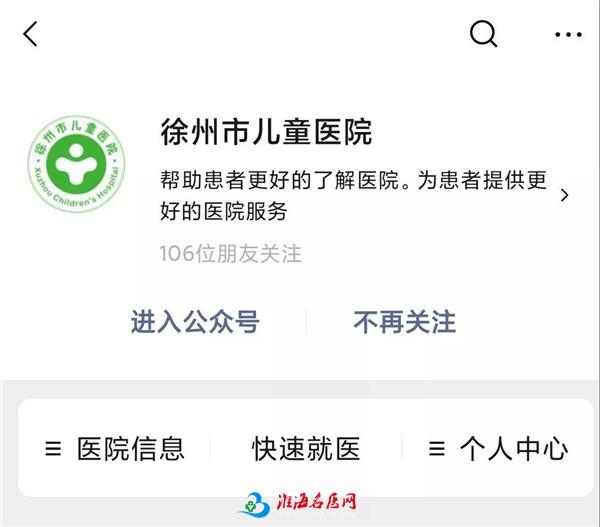Expand account details with right chevron
600x527 pixels.
tap(564, 195)
